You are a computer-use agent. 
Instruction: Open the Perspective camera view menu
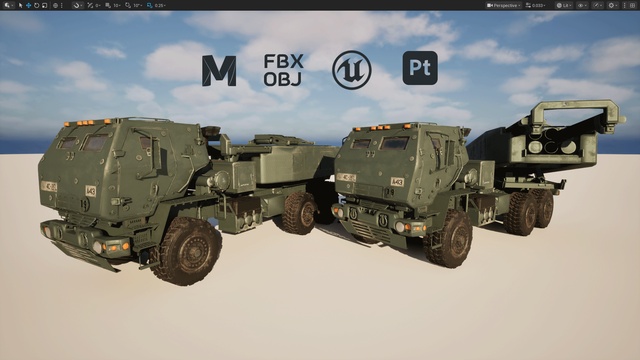[x=504, y=5]
